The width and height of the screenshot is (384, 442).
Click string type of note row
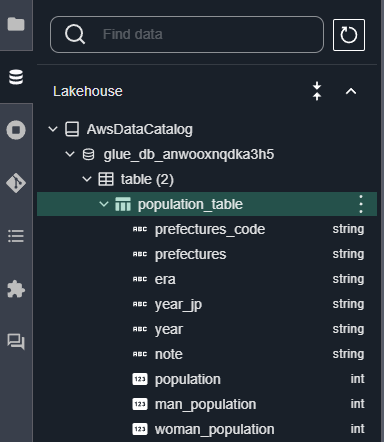coord(348,354)
